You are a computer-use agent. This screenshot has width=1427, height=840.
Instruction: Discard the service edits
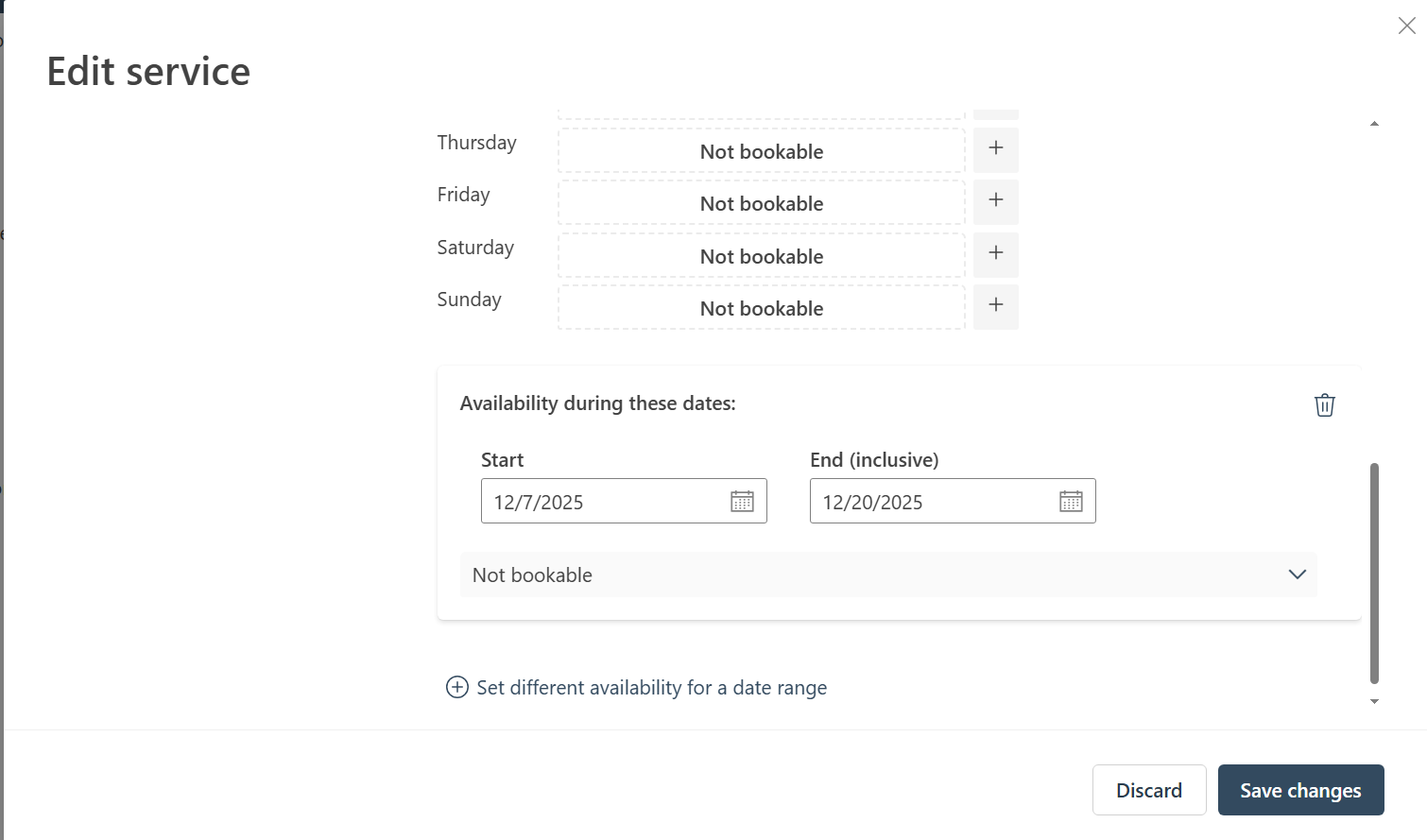pos(1148,790)
